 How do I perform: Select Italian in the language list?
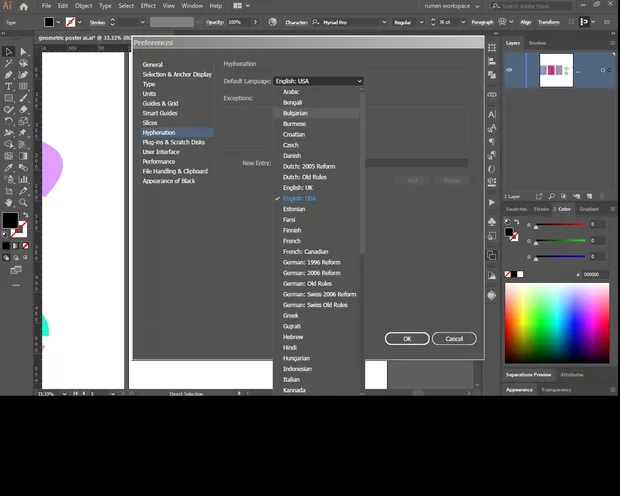(292, 379)
